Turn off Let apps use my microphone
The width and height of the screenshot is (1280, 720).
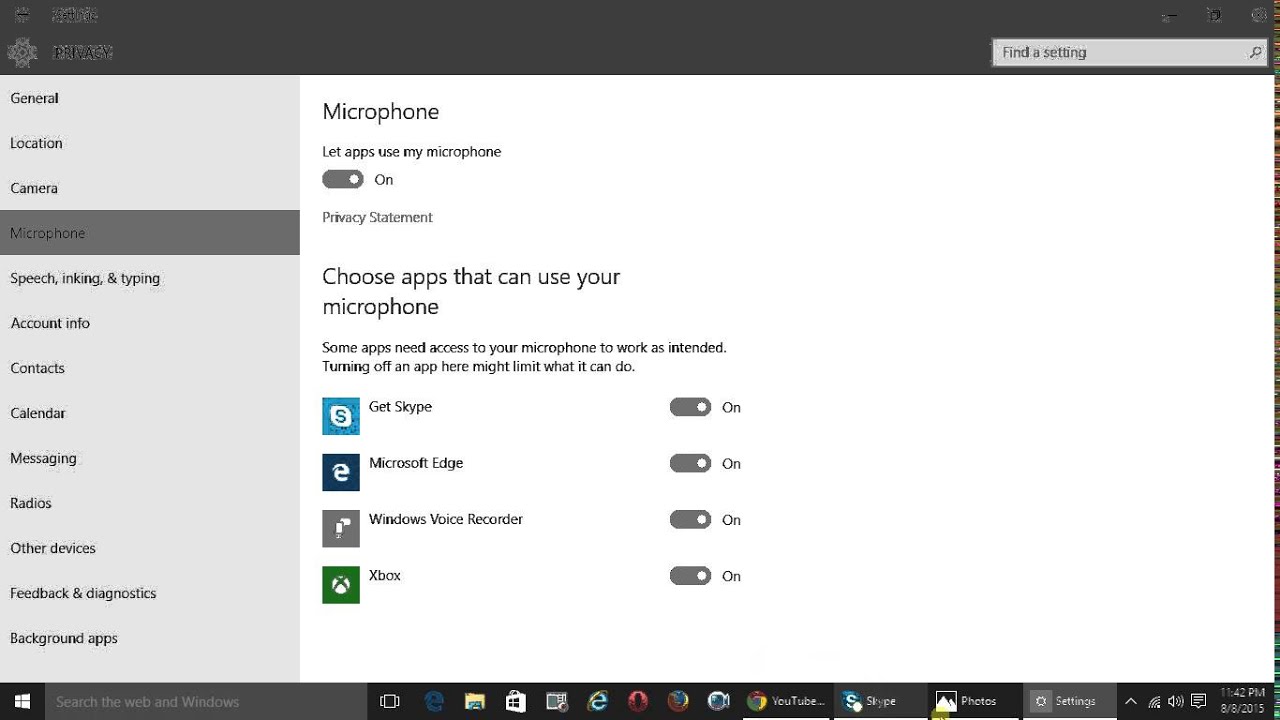point(343,179)
